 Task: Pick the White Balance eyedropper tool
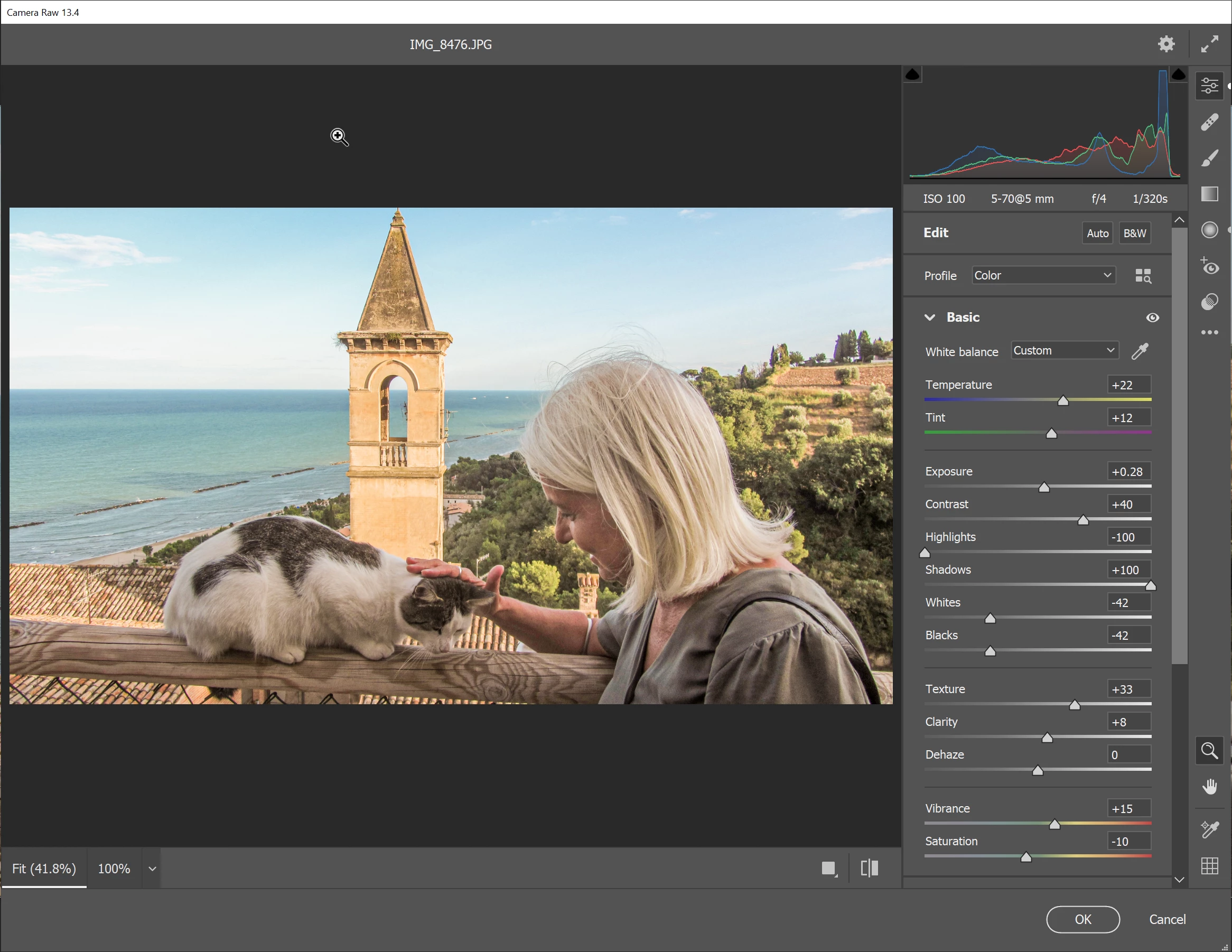tap(1140, 351)
